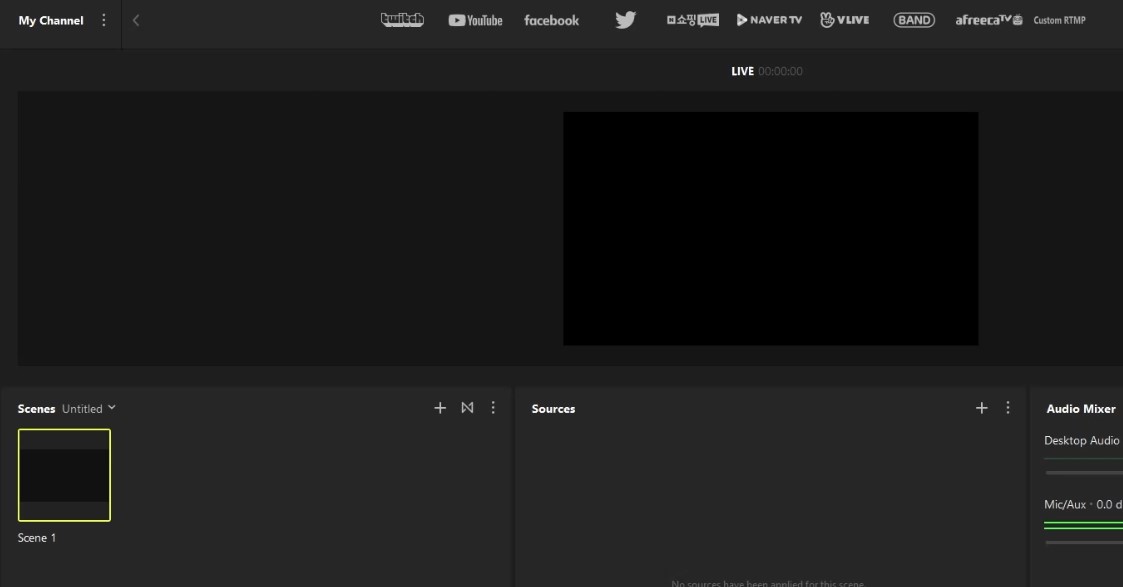Add a new scene with plus icon
Image resolution: width=1123 pixels, height=587 pixels.
(440, 408)
